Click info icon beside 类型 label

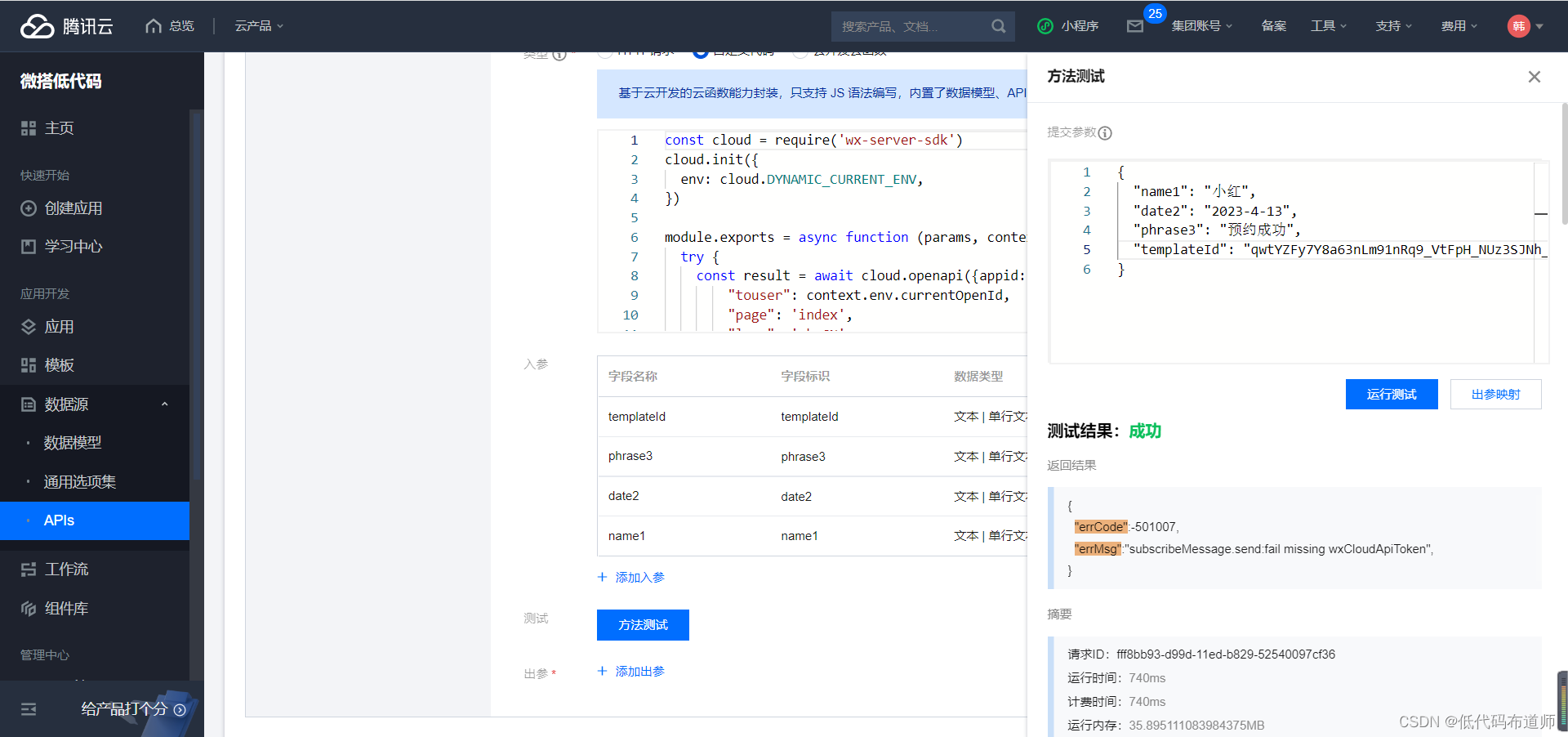pyautogui.click(x=559, y=56)
